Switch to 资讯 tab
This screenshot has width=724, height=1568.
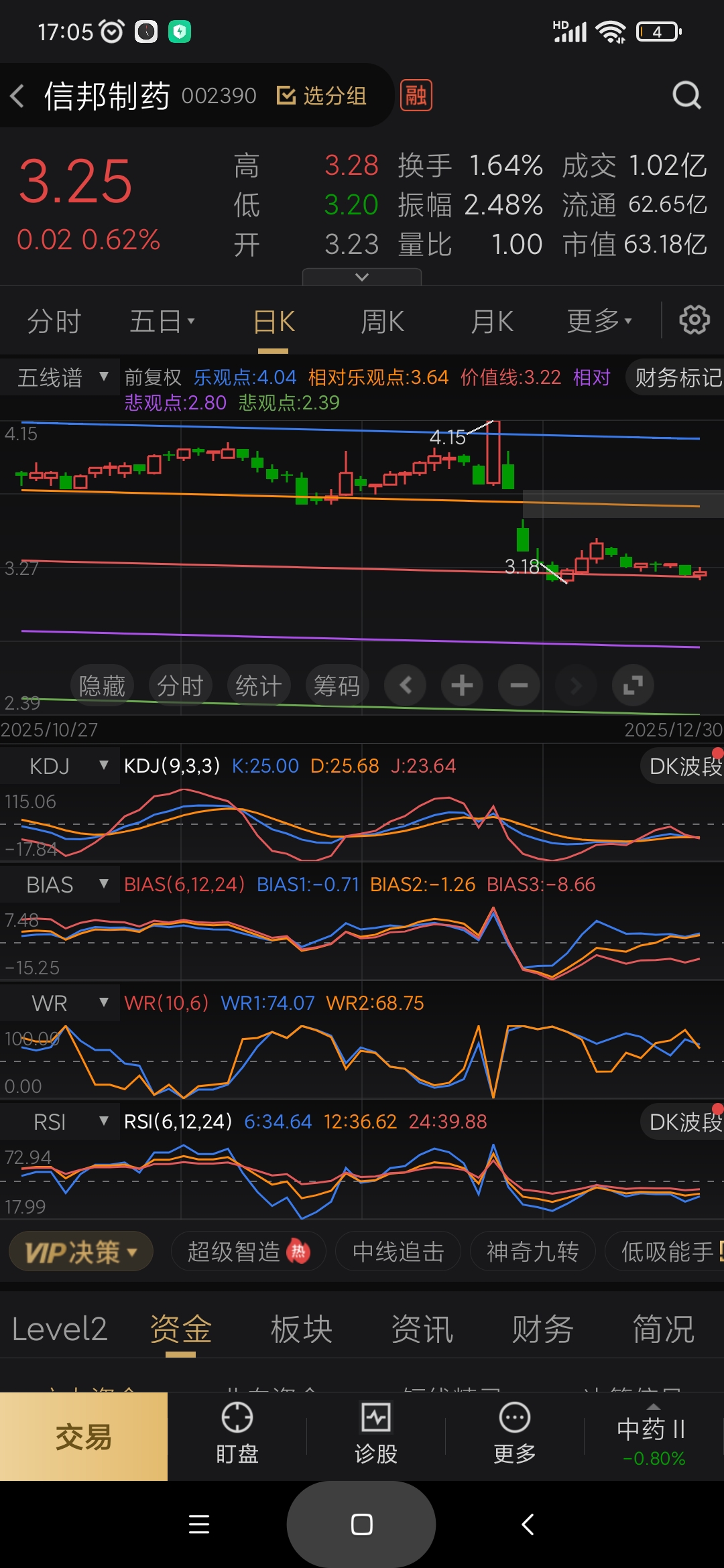click(x=422, y=1329)
